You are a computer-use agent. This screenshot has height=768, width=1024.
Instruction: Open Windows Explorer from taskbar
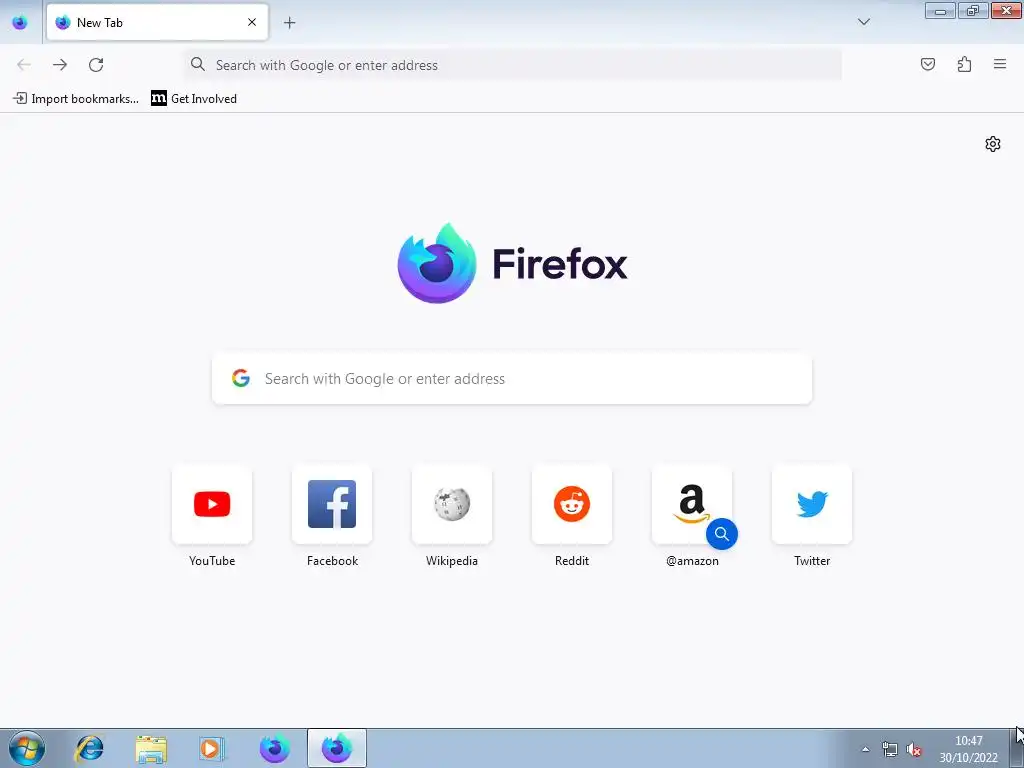click(151, 749)
